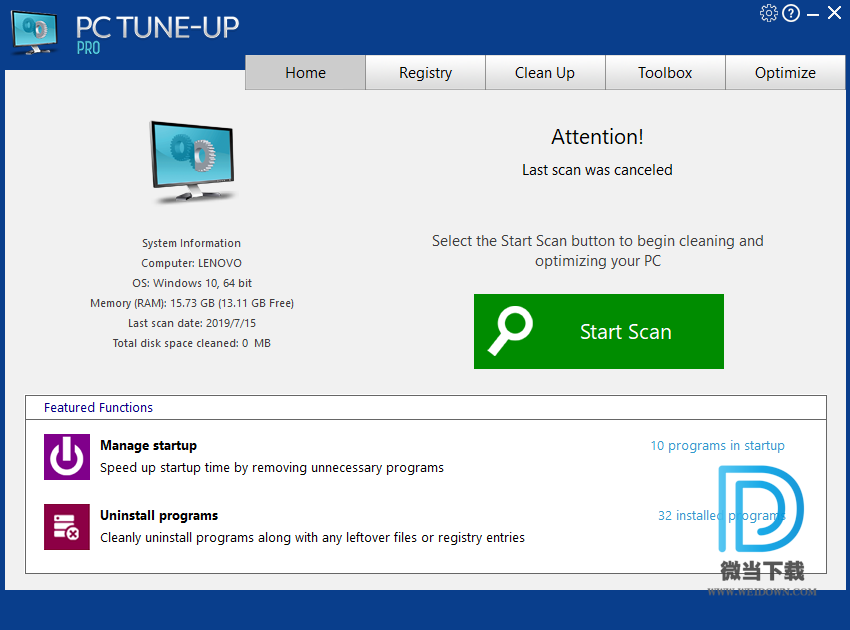This screenshot has width=850, height=630.
Task: Click the 'OS: Windows 10, 64 bit' line
Action: 192,283
